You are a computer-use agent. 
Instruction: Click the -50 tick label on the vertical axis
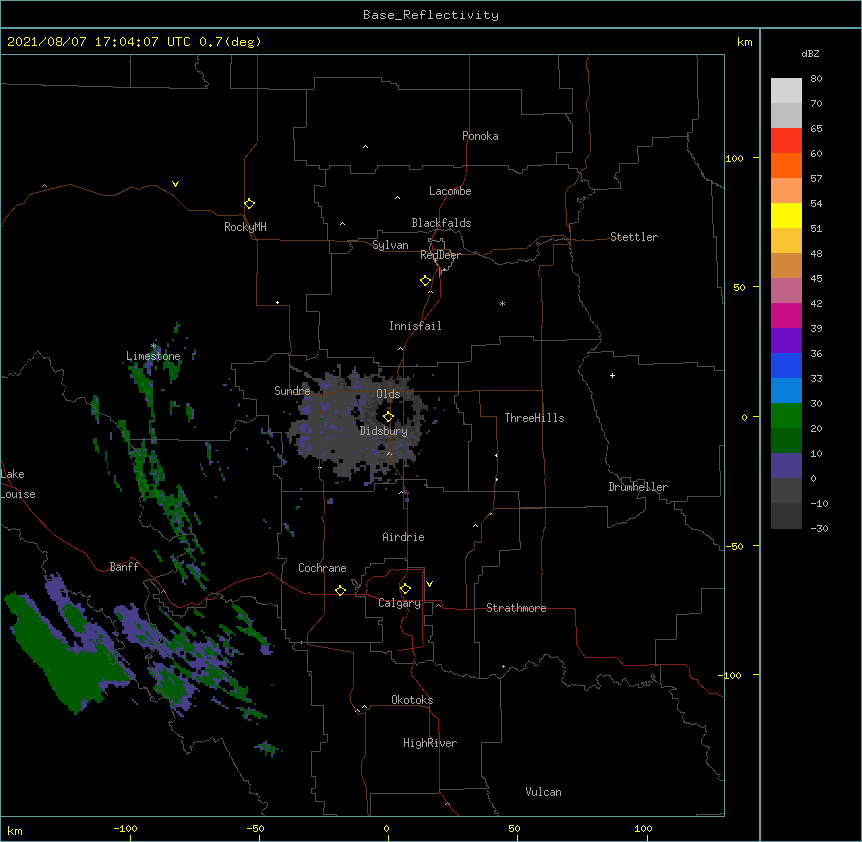(x=734, y=546)
